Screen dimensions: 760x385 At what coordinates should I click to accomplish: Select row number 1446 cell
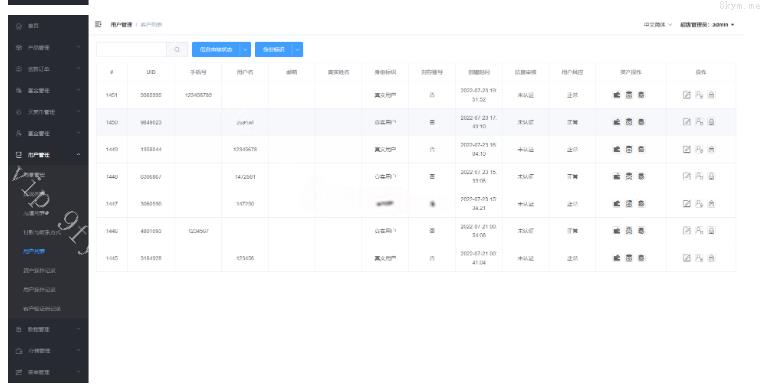click(111, 231)
